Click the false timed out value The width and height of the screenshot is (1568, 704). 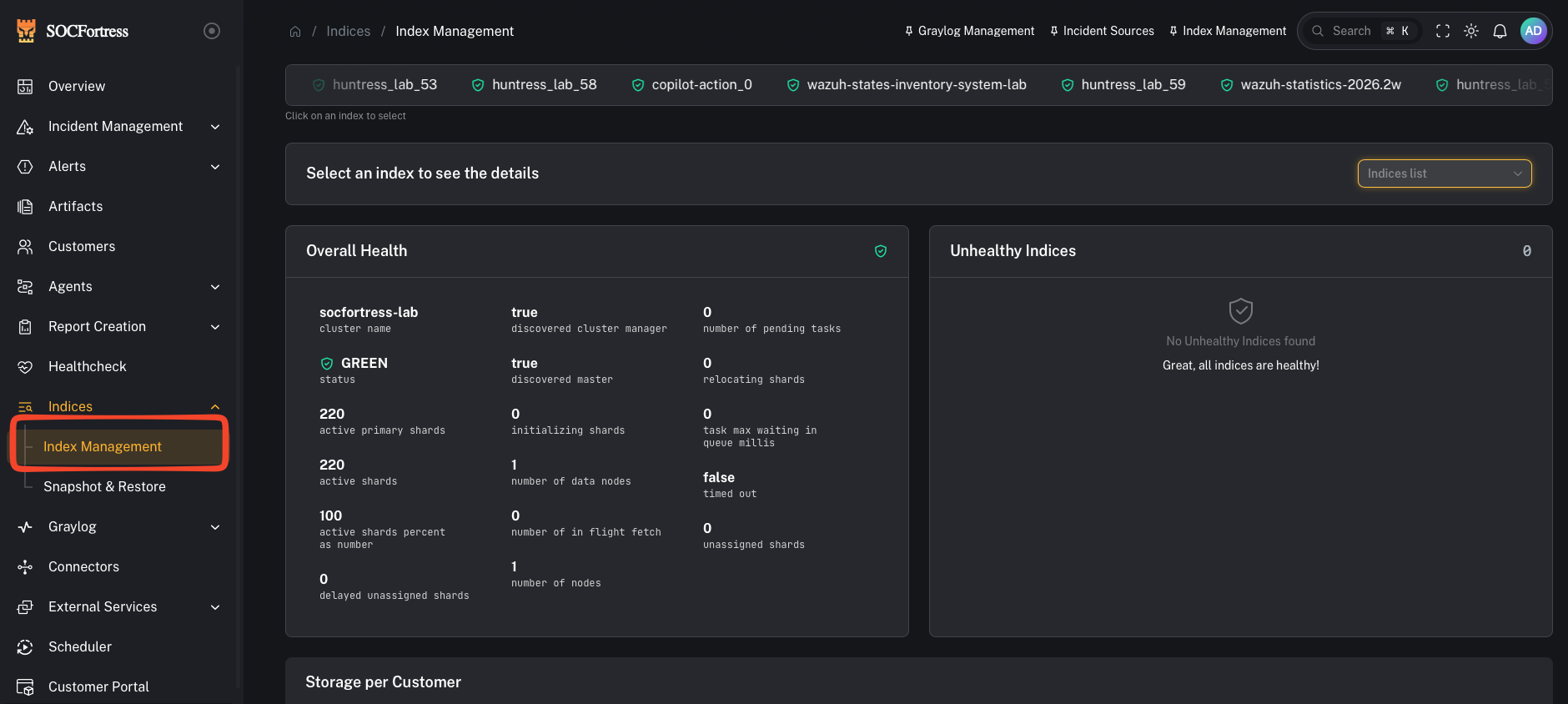tap(719, 477)
